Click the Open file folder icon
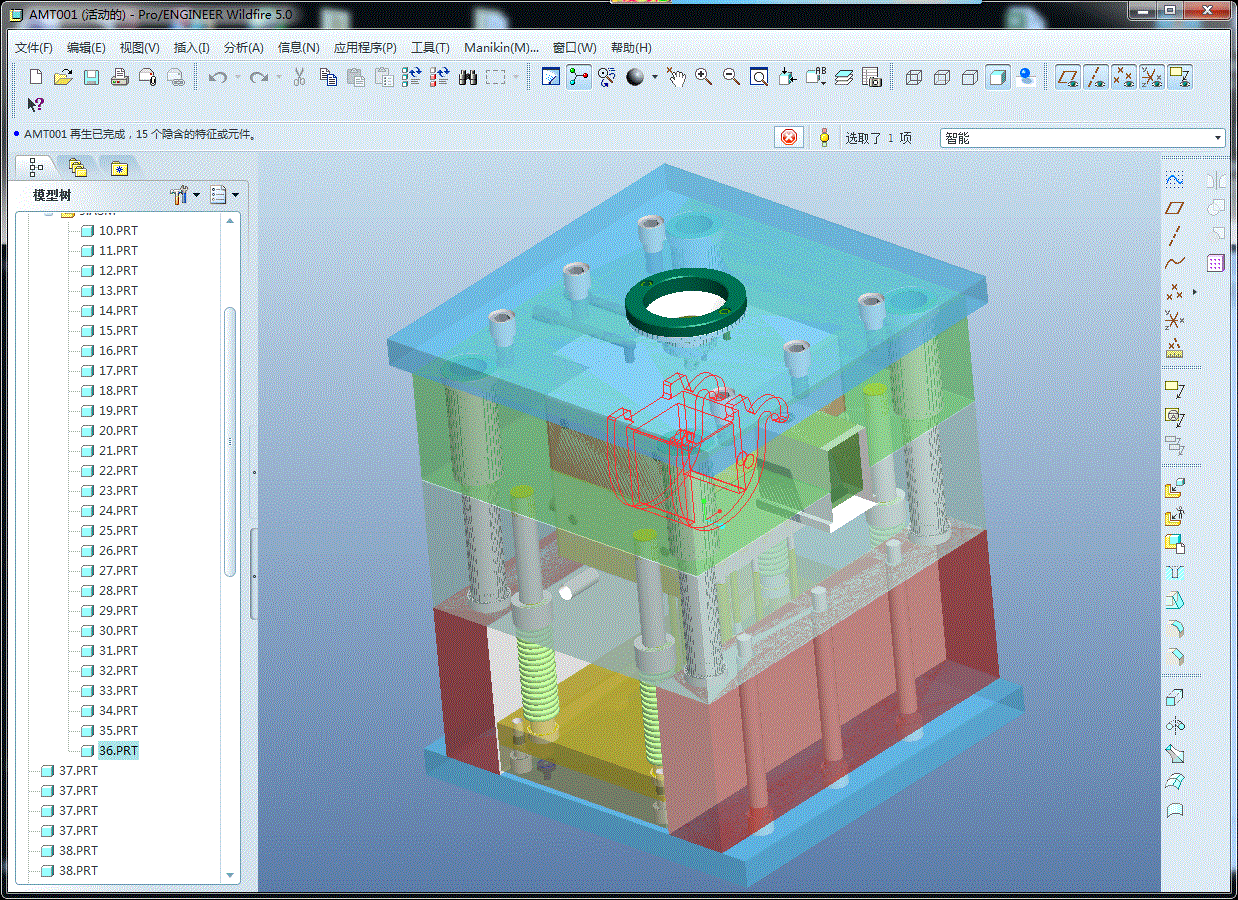Viewport: 1238px width, 900px height. (63, 77)
